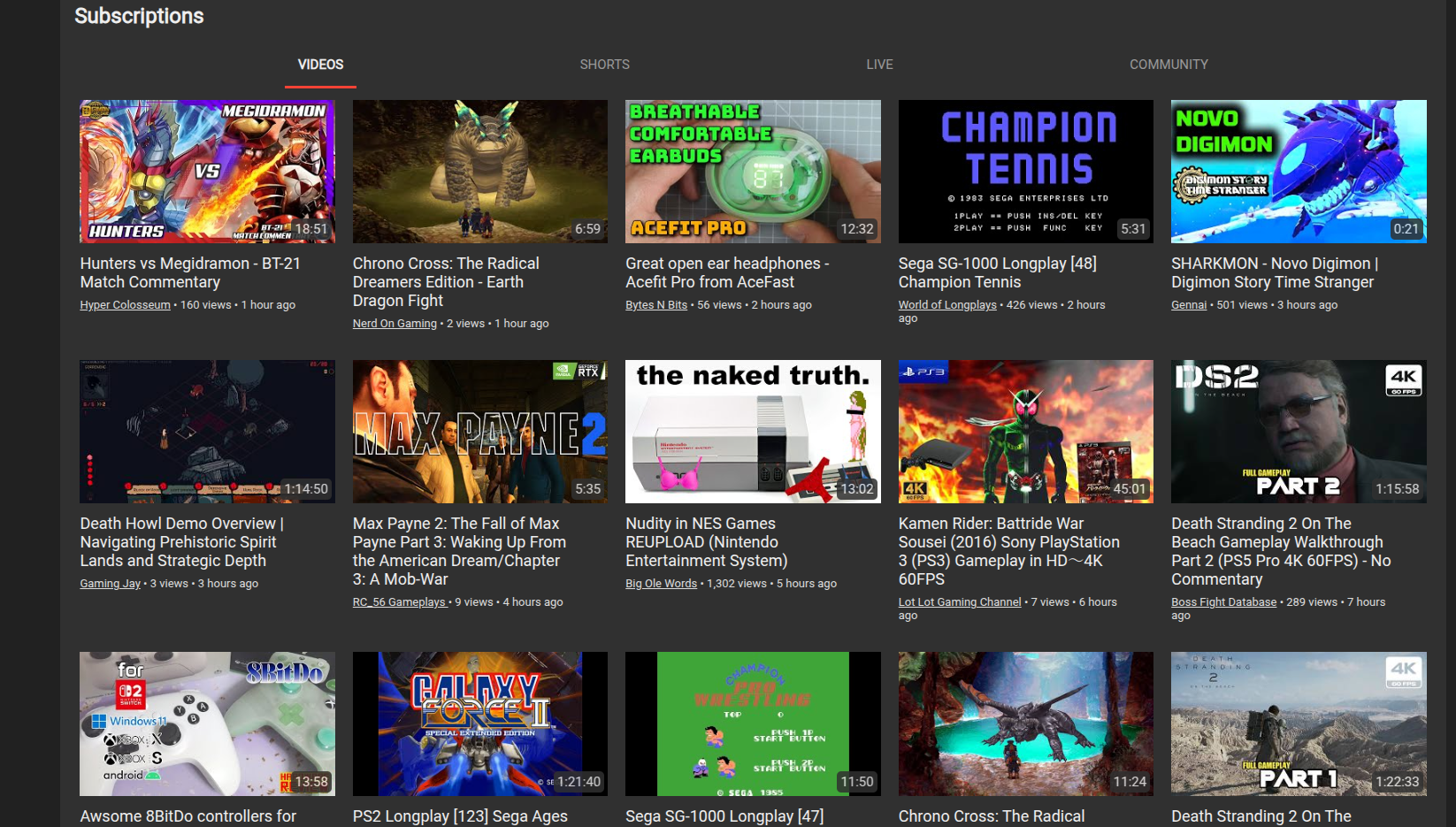
Task: Visit Nerd On Gaming channel
Action: 395,324
